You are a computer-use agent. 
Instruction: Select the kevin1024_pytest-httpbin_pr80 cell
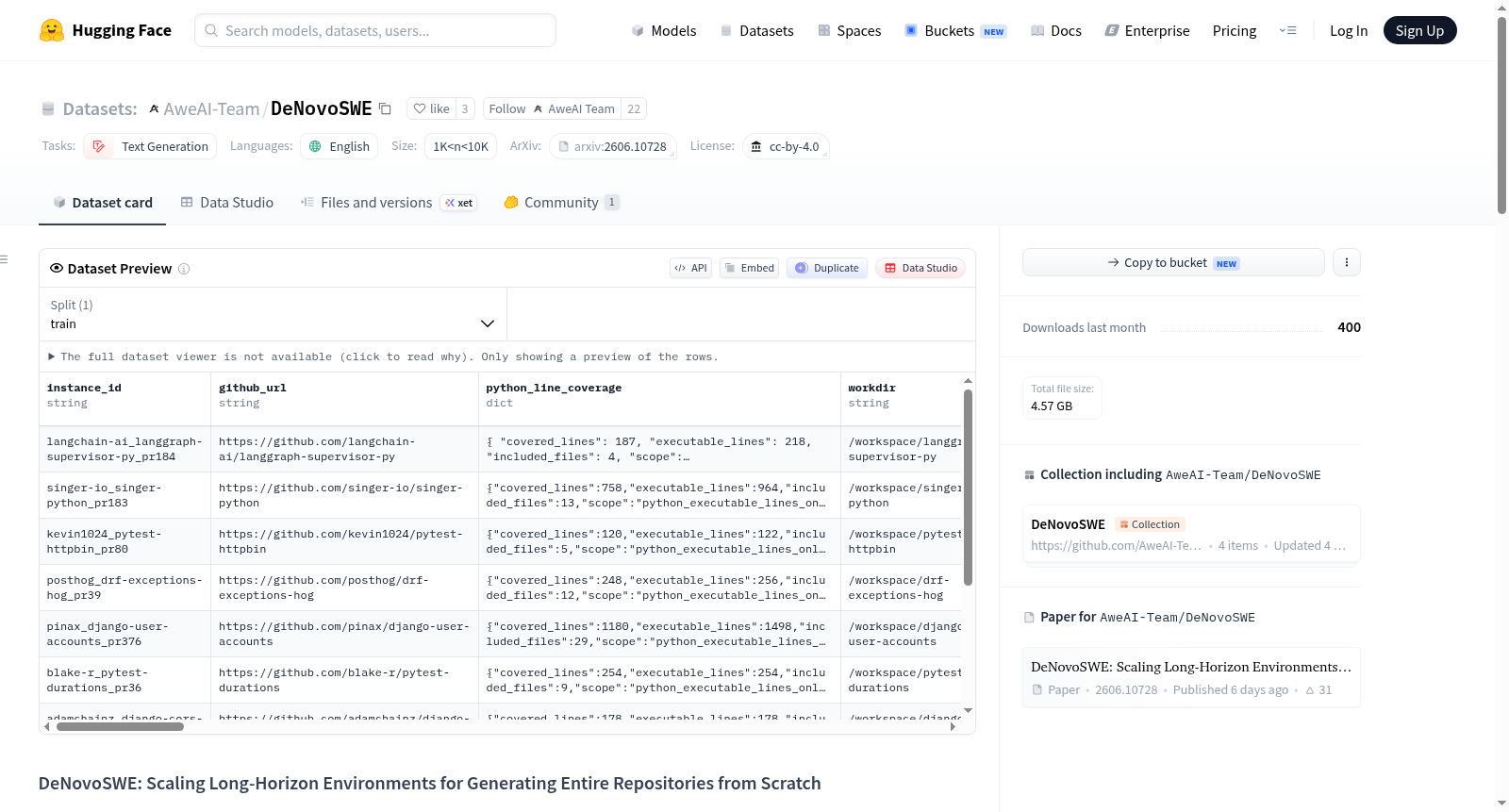tap(124, 541)
